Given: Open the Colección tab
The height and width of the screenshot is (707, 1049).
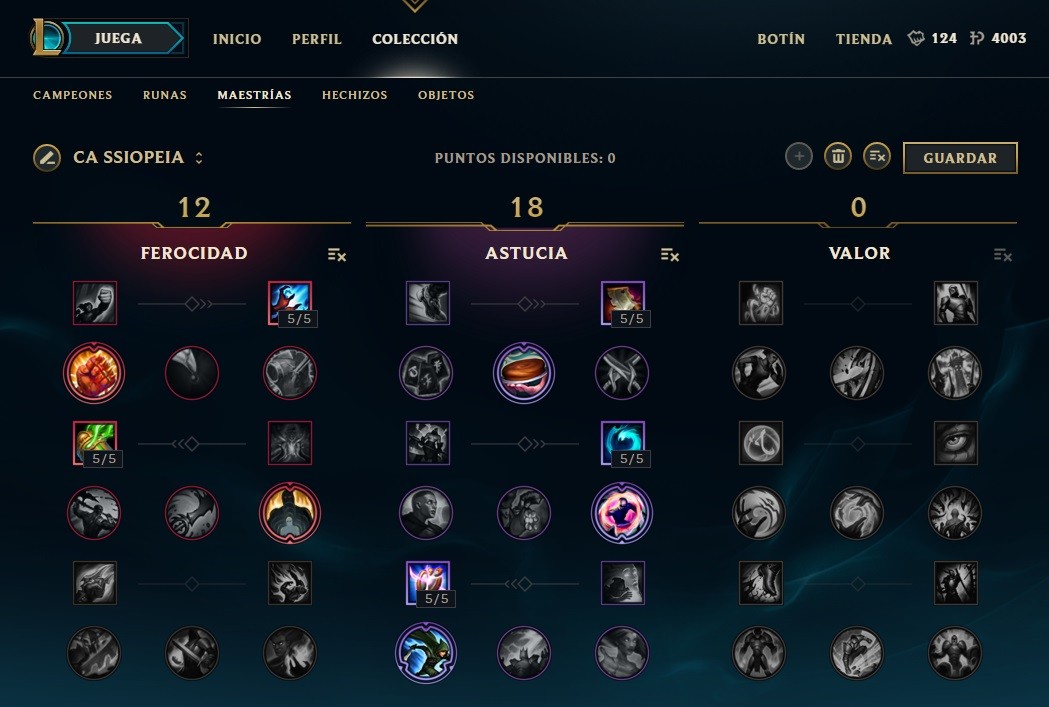Looking at the screenshot, I should click(415, 39).
